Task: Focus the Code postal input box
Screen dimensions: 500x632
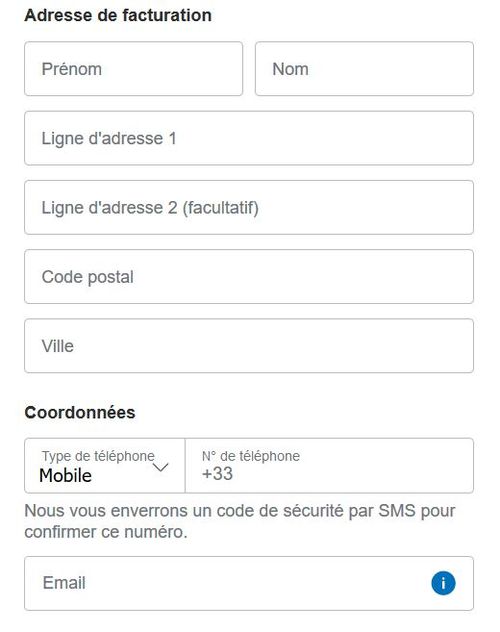Action: click(249, 277)
